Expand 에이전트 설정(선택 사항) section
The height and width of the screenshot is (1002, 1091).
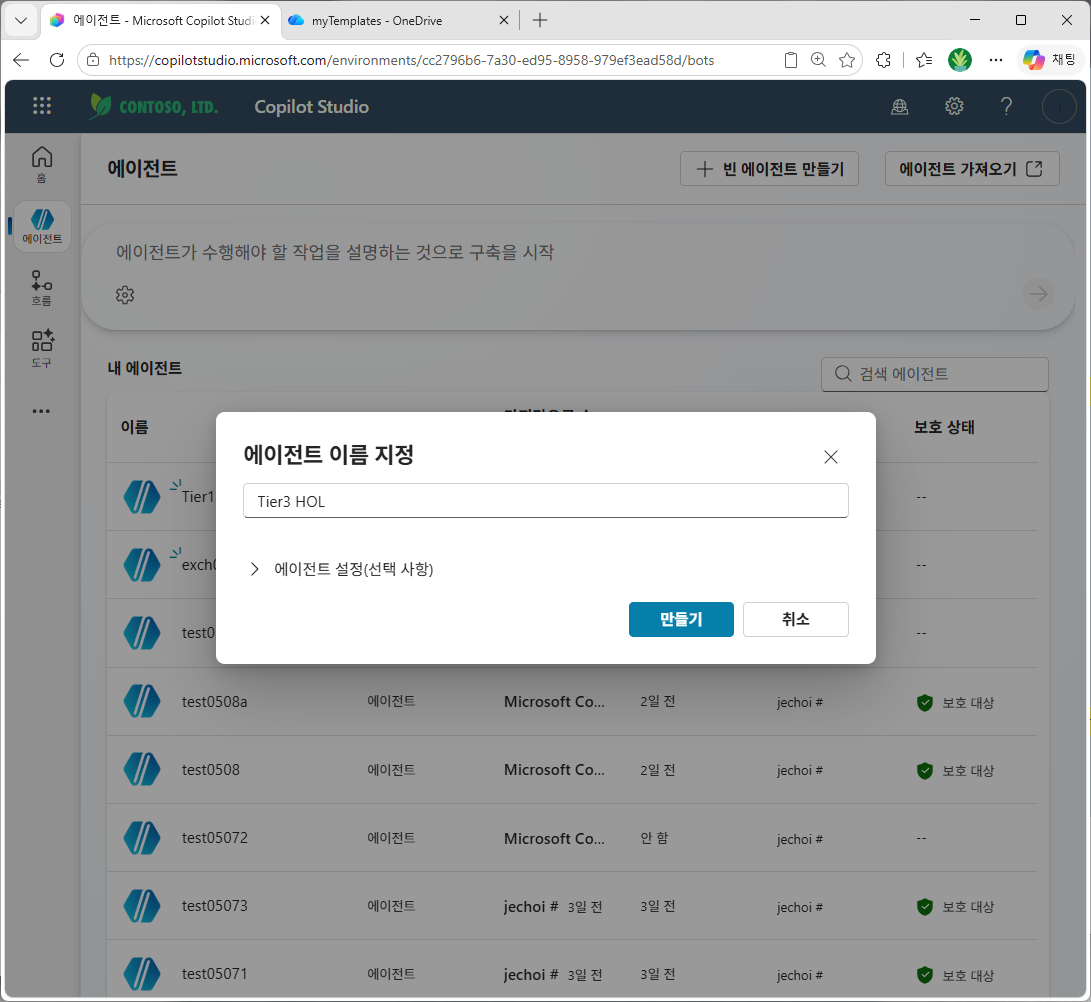341,569
